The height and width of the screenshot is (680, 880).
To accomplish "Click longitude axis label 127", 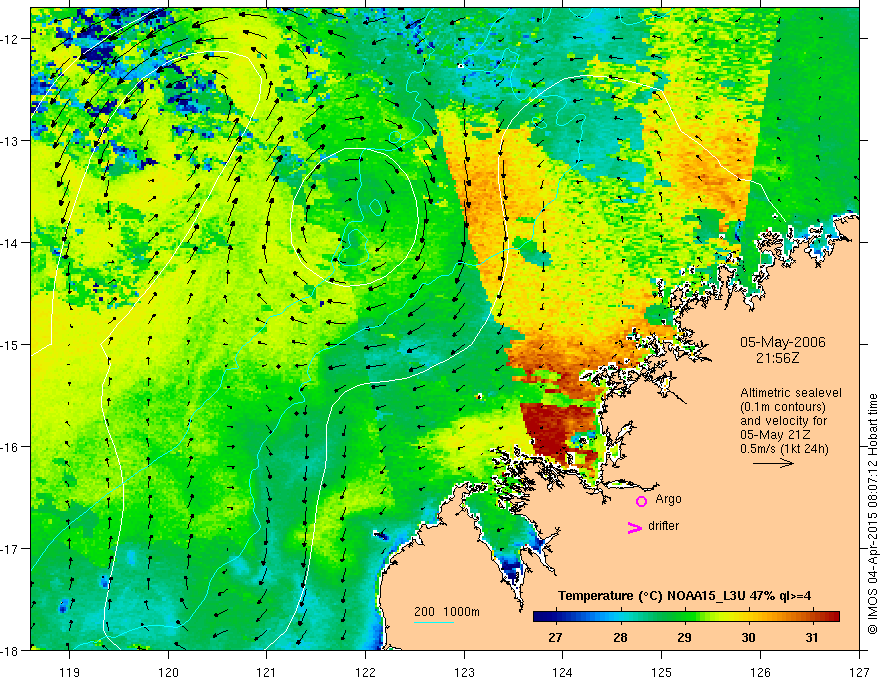I will click(x=859, y=672).
